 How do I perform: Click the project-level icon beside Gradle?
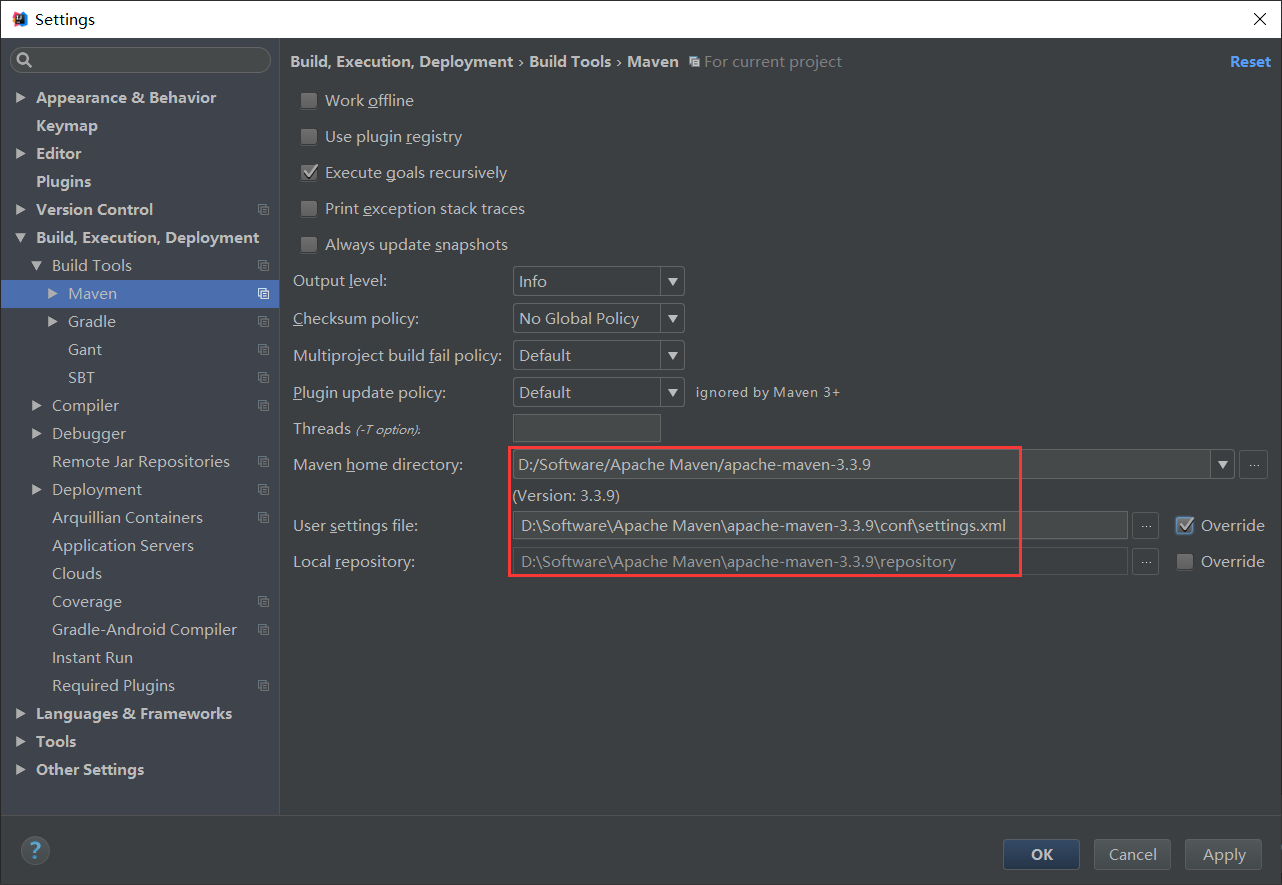tap(263, 322)
